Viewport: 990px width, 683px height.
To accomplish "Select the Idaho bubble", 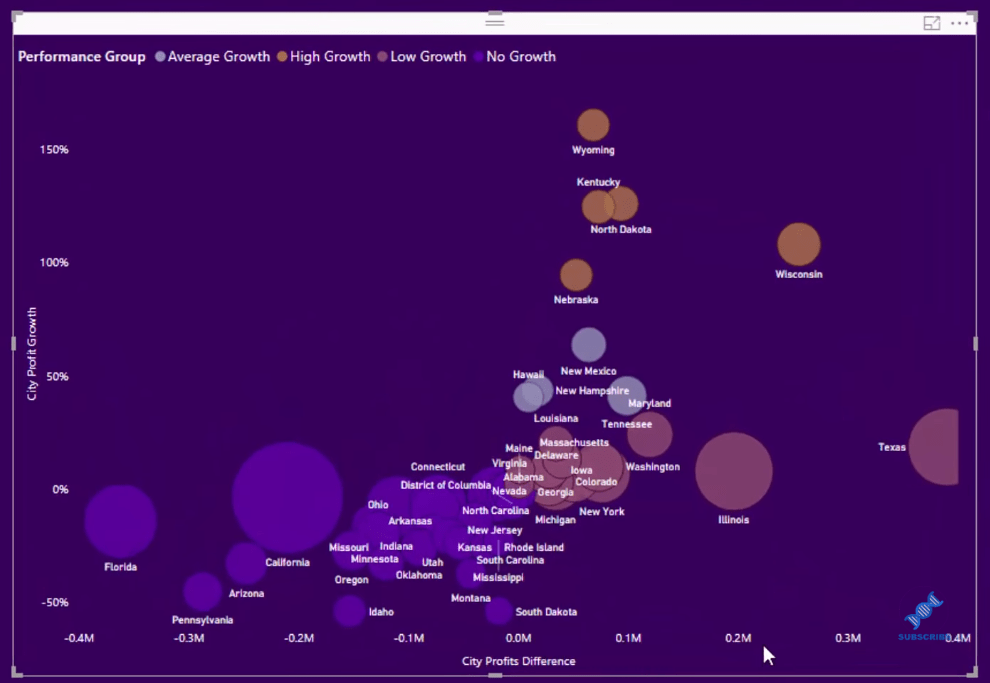I will pos(349,610).
